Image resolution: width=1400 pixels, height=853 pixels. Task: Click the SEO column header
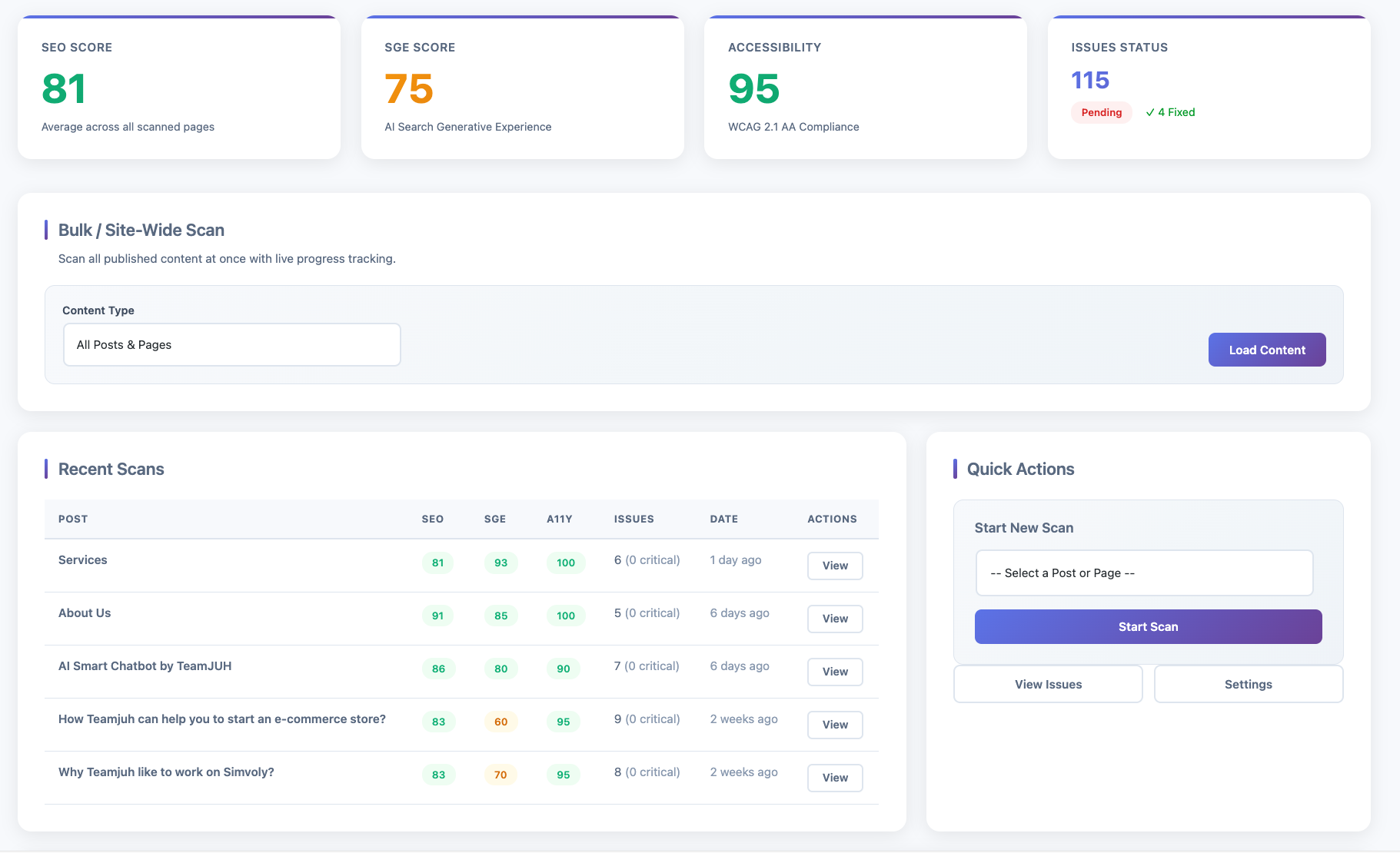(432, 519)
